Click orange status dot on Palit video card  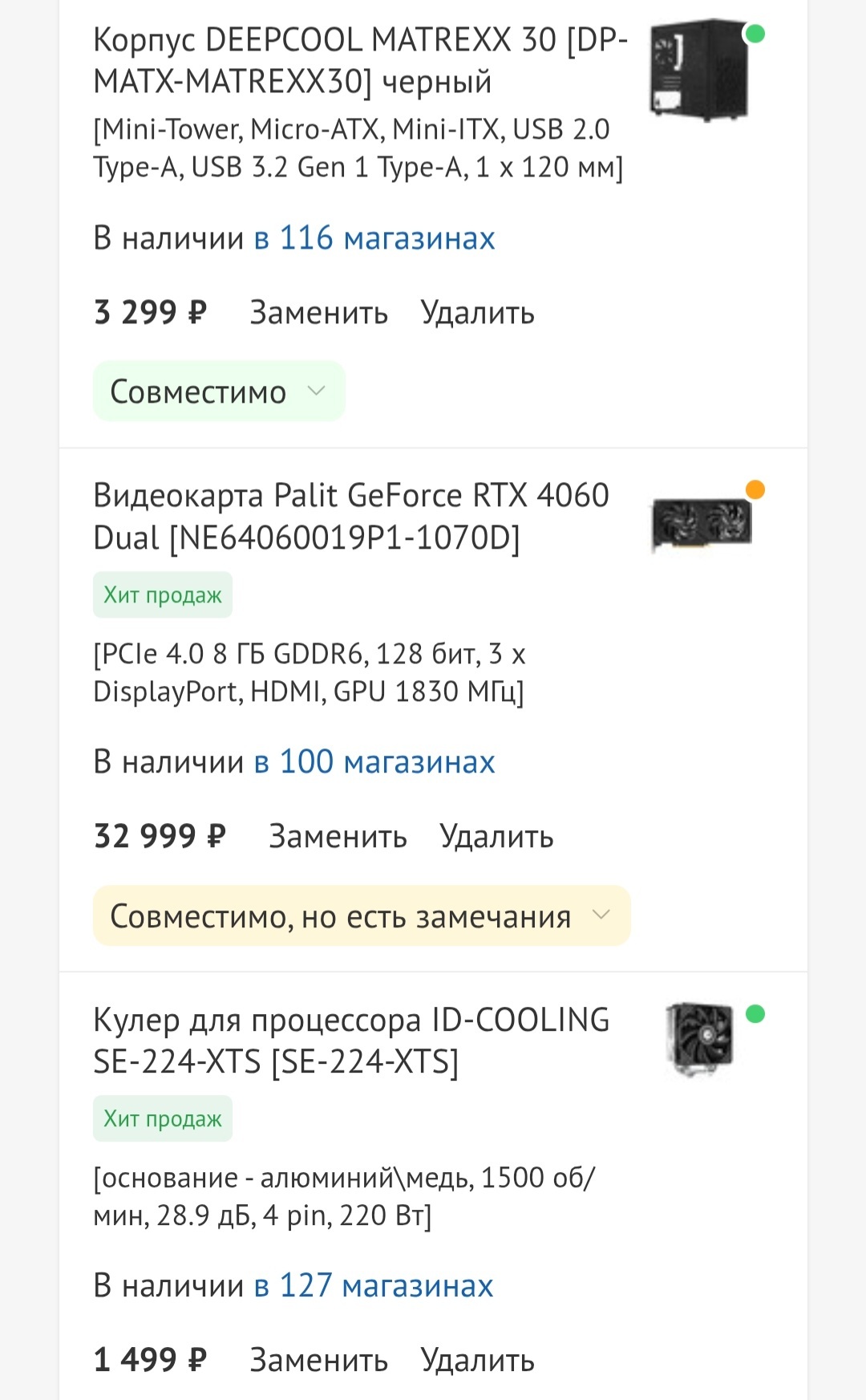(755, 489)
